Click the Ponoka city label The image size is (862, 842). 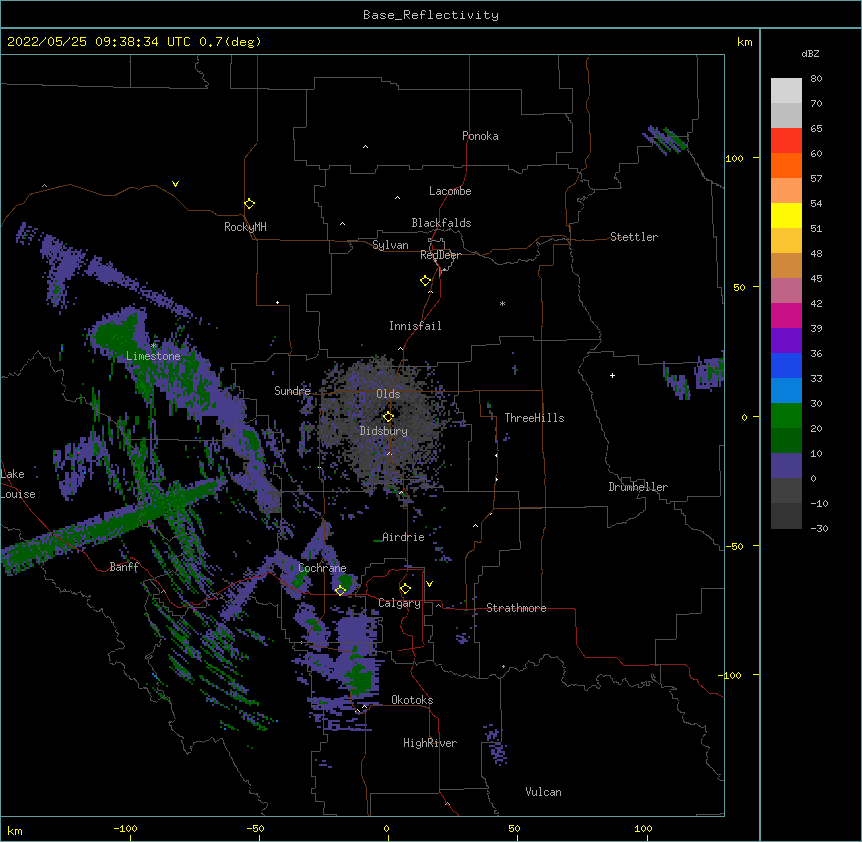480,136
